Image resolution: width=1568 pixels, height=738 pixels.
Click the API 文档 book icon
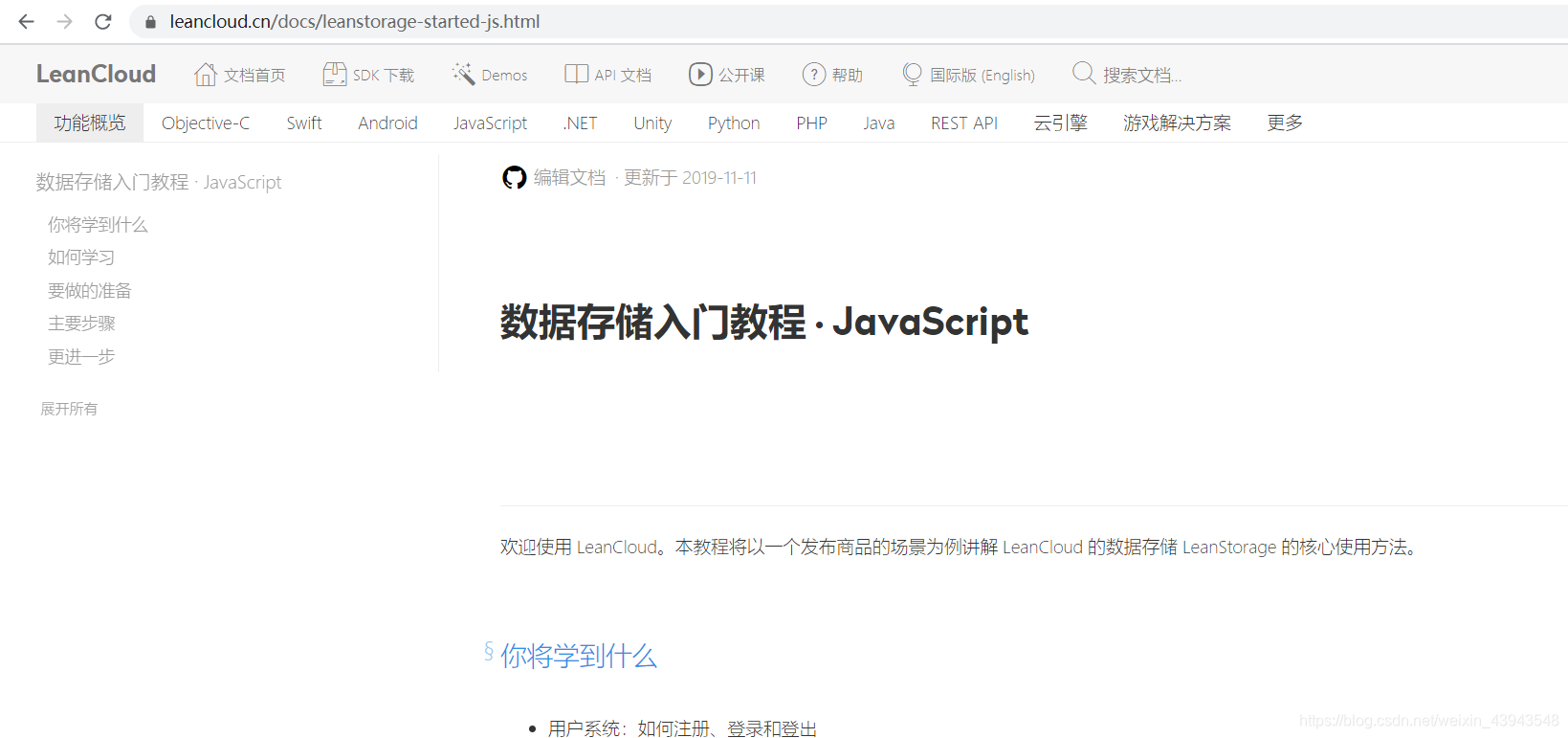coord(576,75)
